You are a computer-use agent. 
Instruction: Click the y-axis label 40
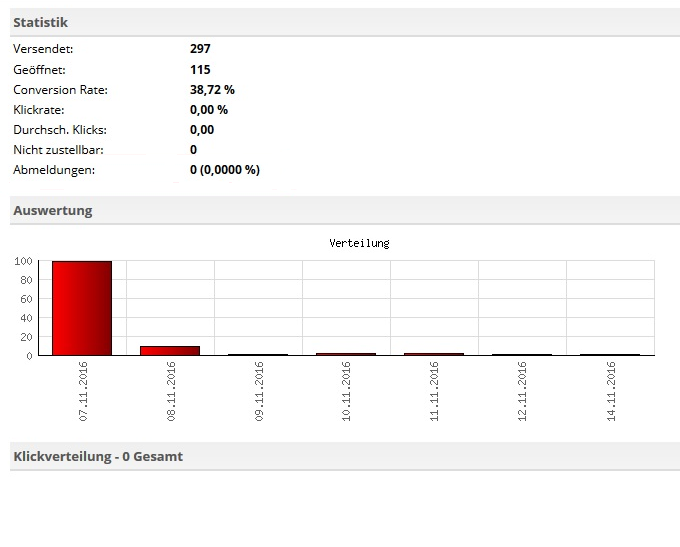26,318
